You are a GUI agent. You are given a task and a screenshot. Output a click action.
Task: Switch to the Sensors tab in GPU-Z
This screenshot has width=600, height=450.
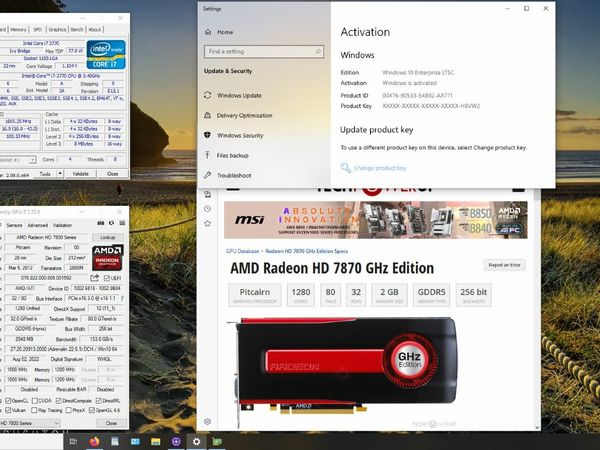14,225
